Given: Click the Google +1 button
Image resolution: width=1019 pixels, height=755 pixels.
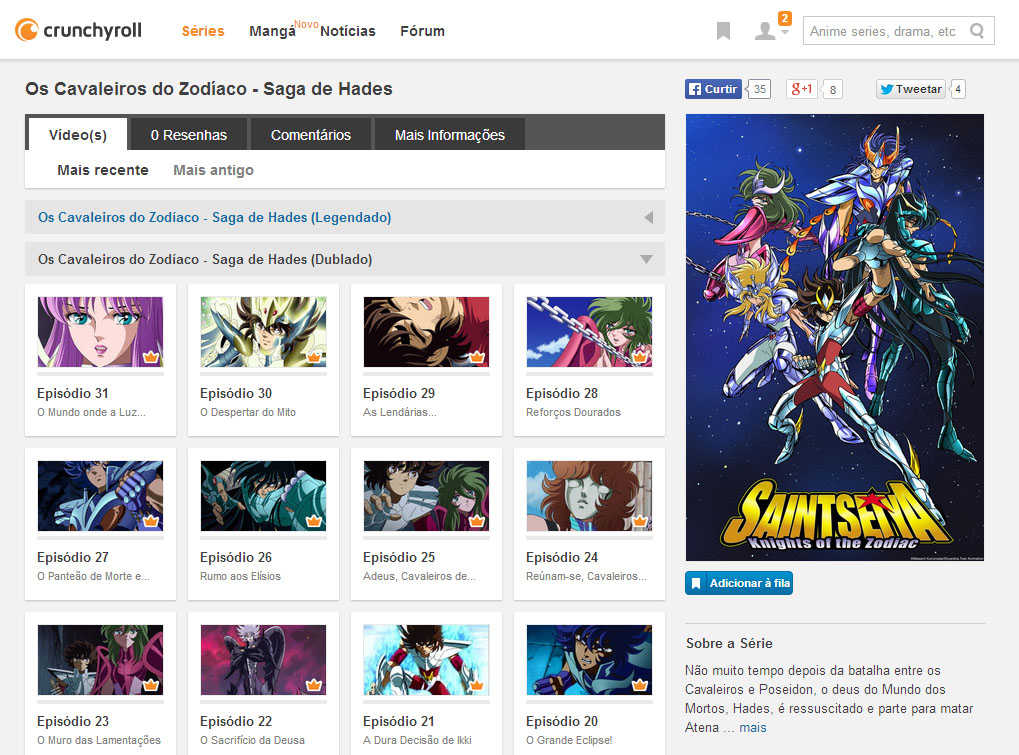Looking at the screenshot, I should coord(801,89).
